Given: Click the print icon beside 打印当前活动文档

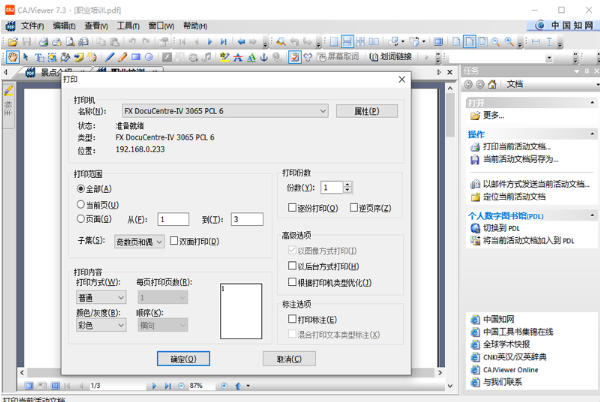Looking at the screenshot, I should click(x=474, y=147).
